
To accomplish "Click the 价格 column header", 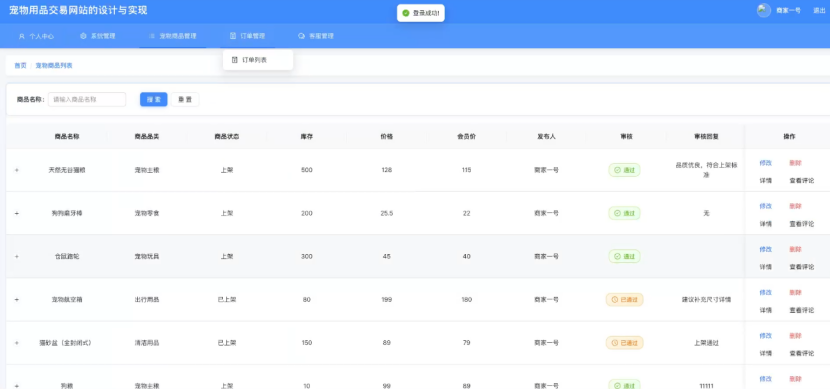I will pyautogui.click(x=386, y=137).
